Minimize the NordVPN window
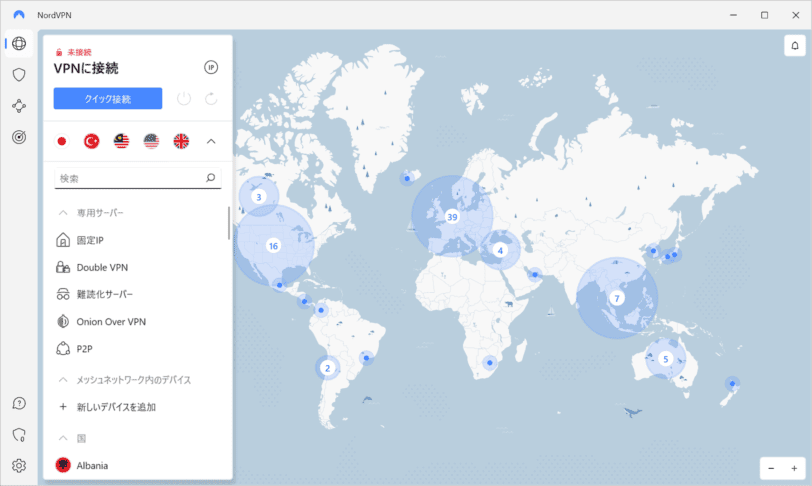 click(733, 15)
